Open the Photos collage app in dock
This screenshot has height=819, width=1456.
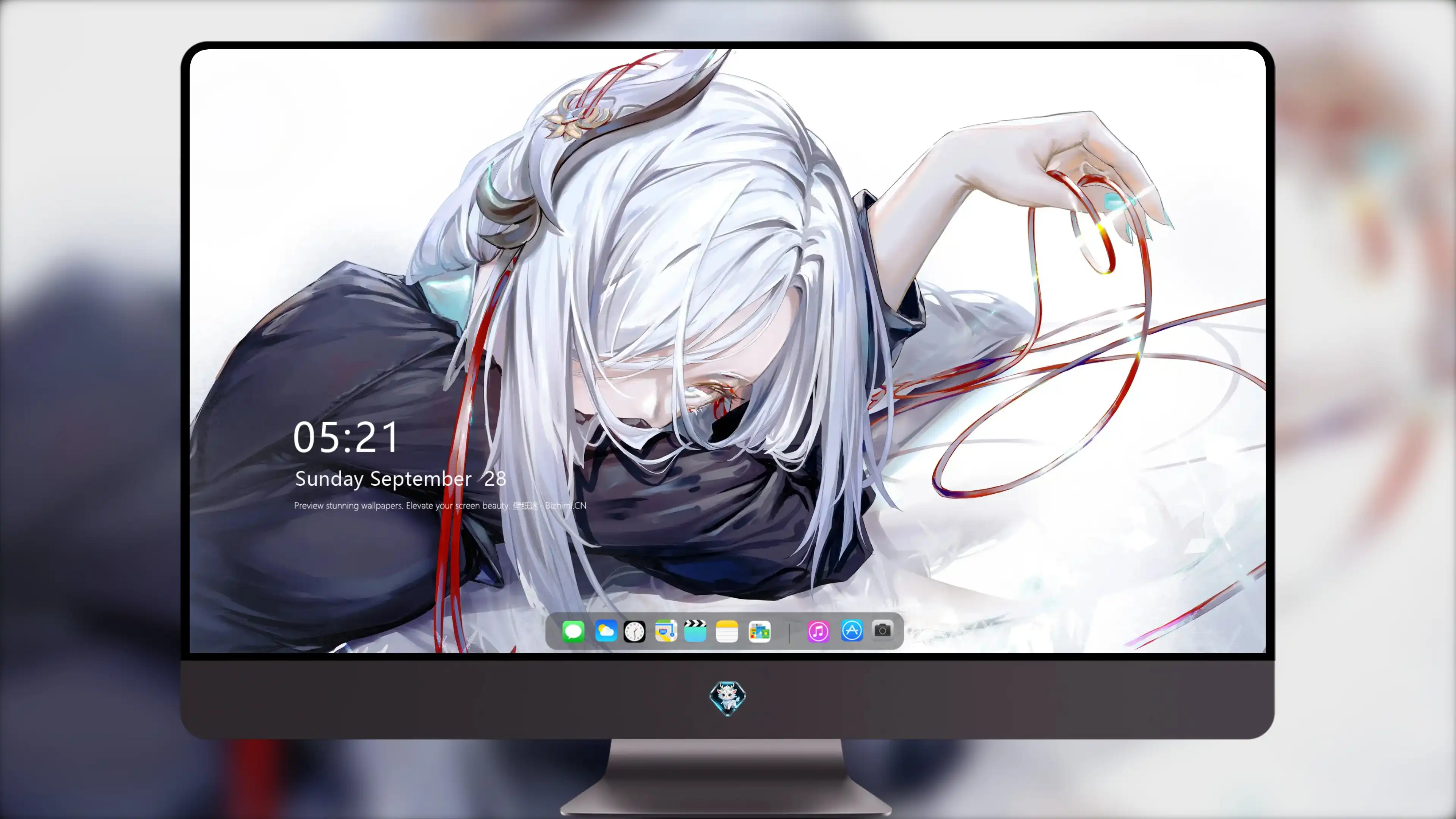[759, 631]
